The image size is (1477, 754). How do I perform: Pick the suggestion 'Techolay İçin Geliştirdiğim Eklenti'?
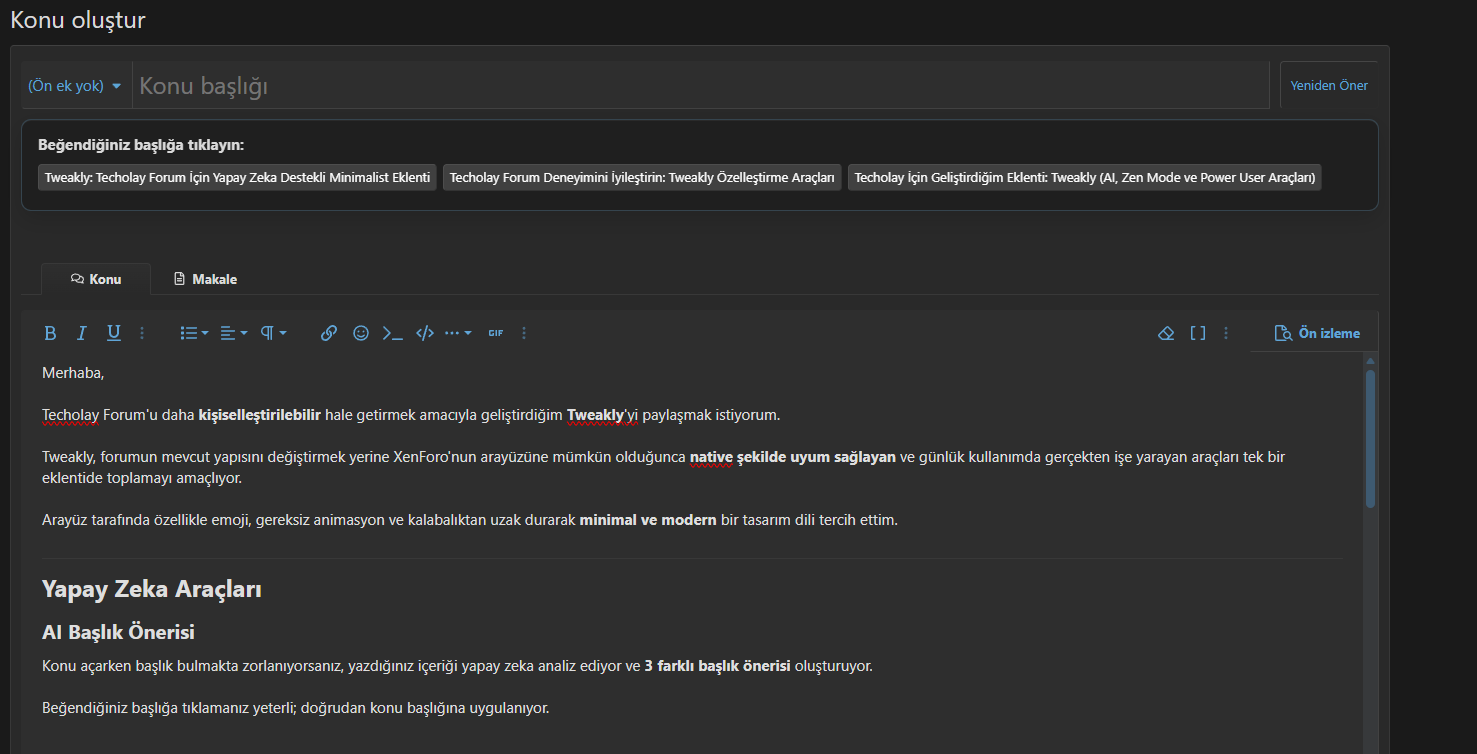click(1085, 178)
